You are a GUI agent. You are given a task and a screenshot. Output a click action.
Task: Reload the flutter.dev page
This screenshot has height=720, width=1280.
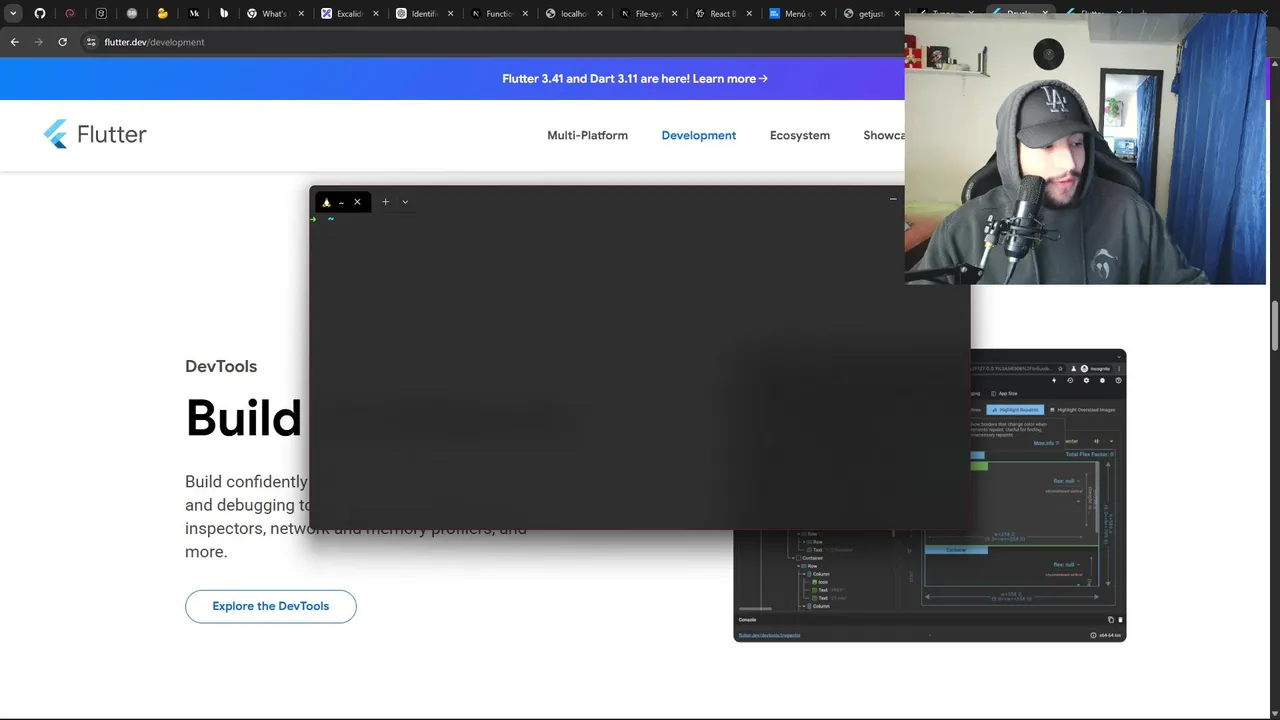tap(62, 42)
